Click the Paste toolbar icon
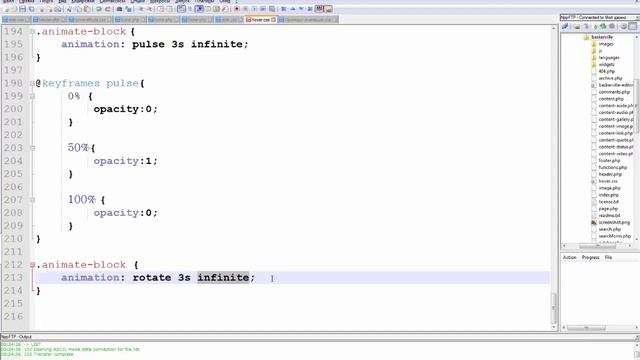Screen dimensions: 640x360 [87, 9]
